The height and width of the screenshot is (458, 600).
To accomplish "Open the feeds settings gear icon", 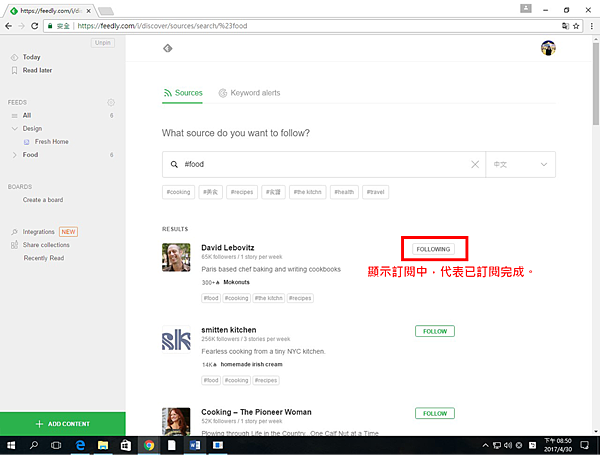I will point(111,103).
